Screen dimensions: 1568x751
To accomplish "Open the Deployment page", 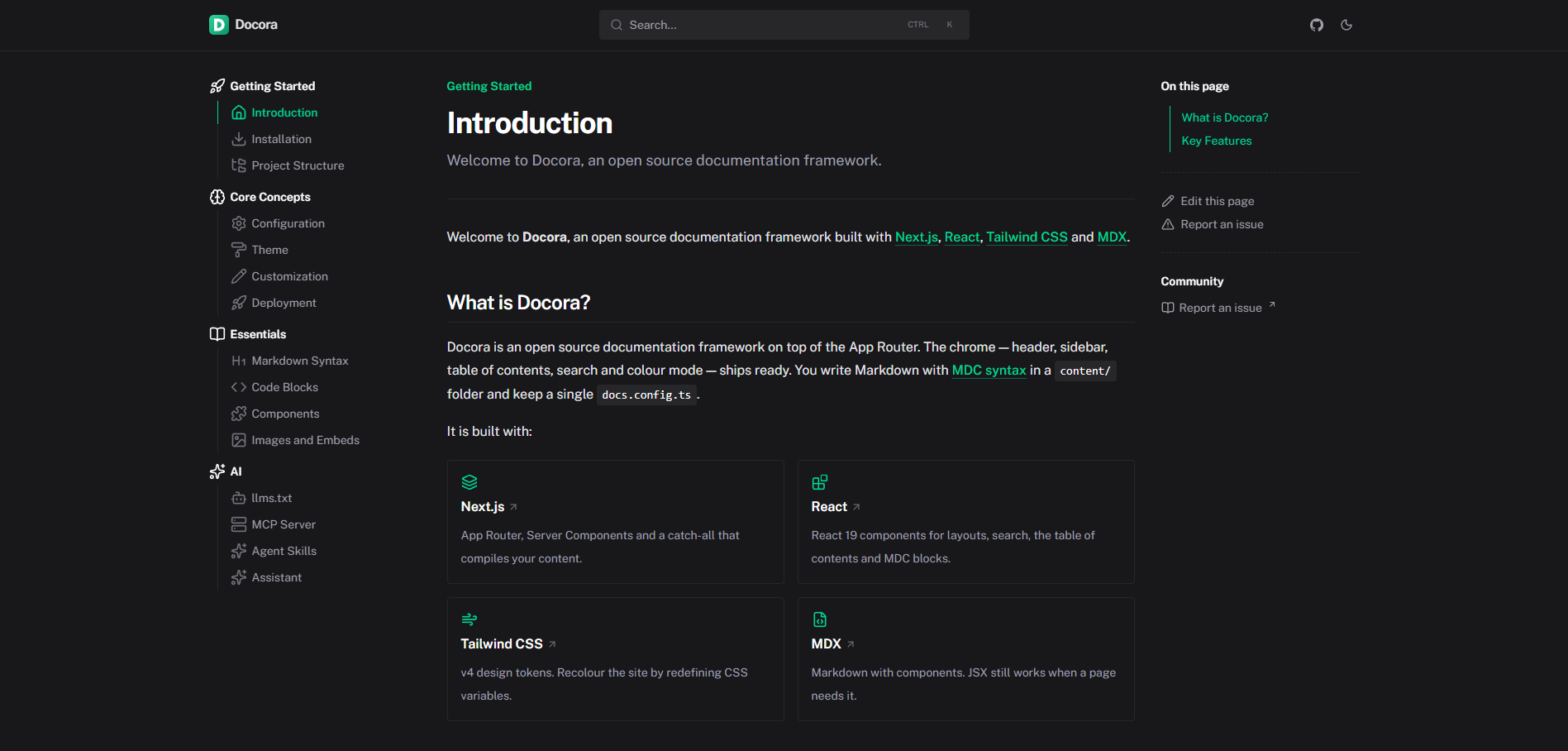I will click(284, 303).
